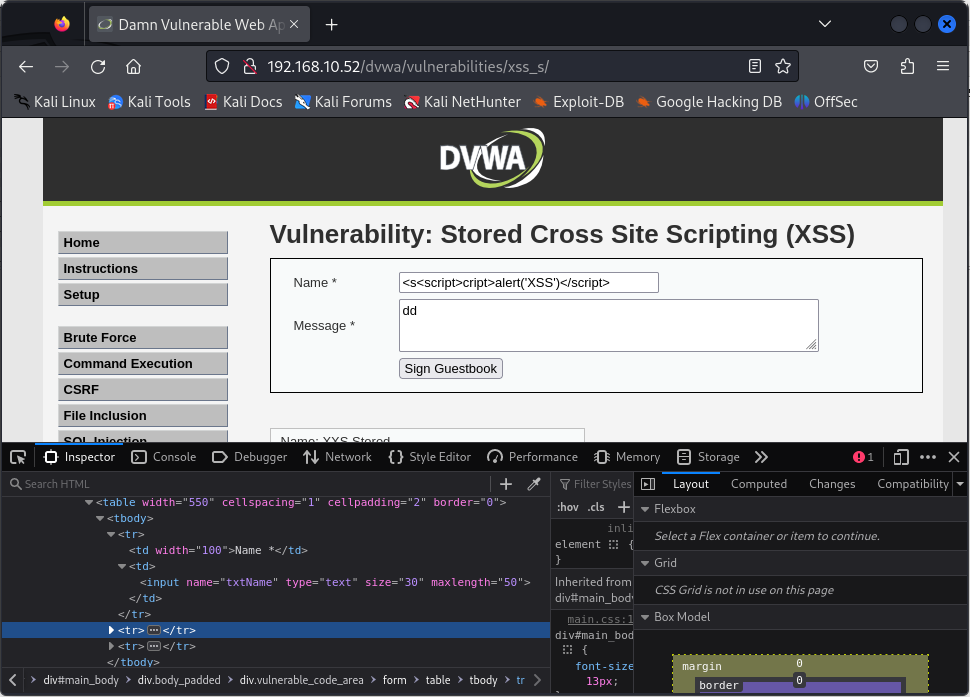Select div.vulnerable_code_area in breadcrumbs
Image resolution: width=970 pixels, height=697 pixels.
tap(301, 680)
